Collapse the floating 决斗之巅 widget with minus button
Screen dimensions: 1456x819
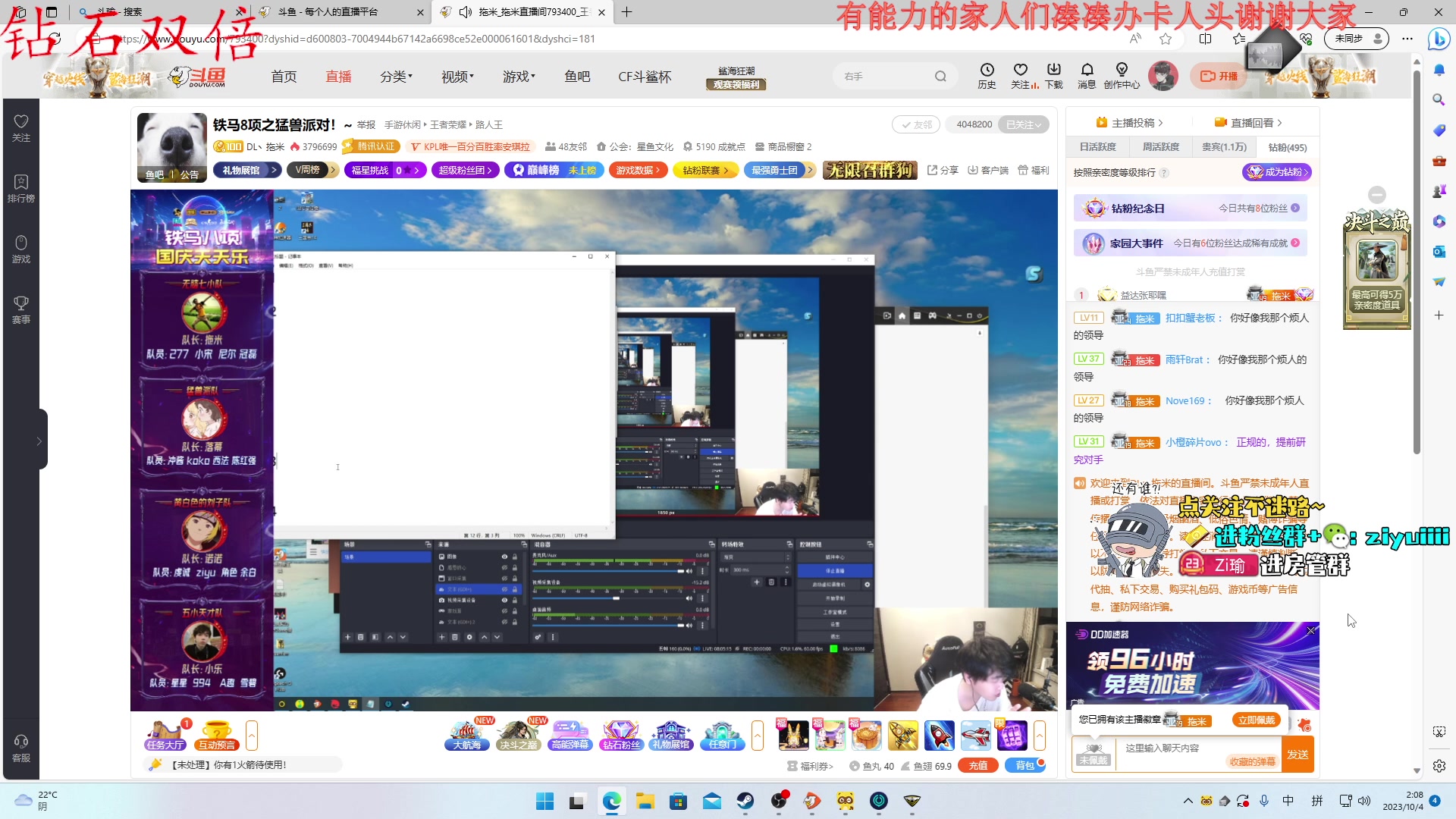(1377, 195)
